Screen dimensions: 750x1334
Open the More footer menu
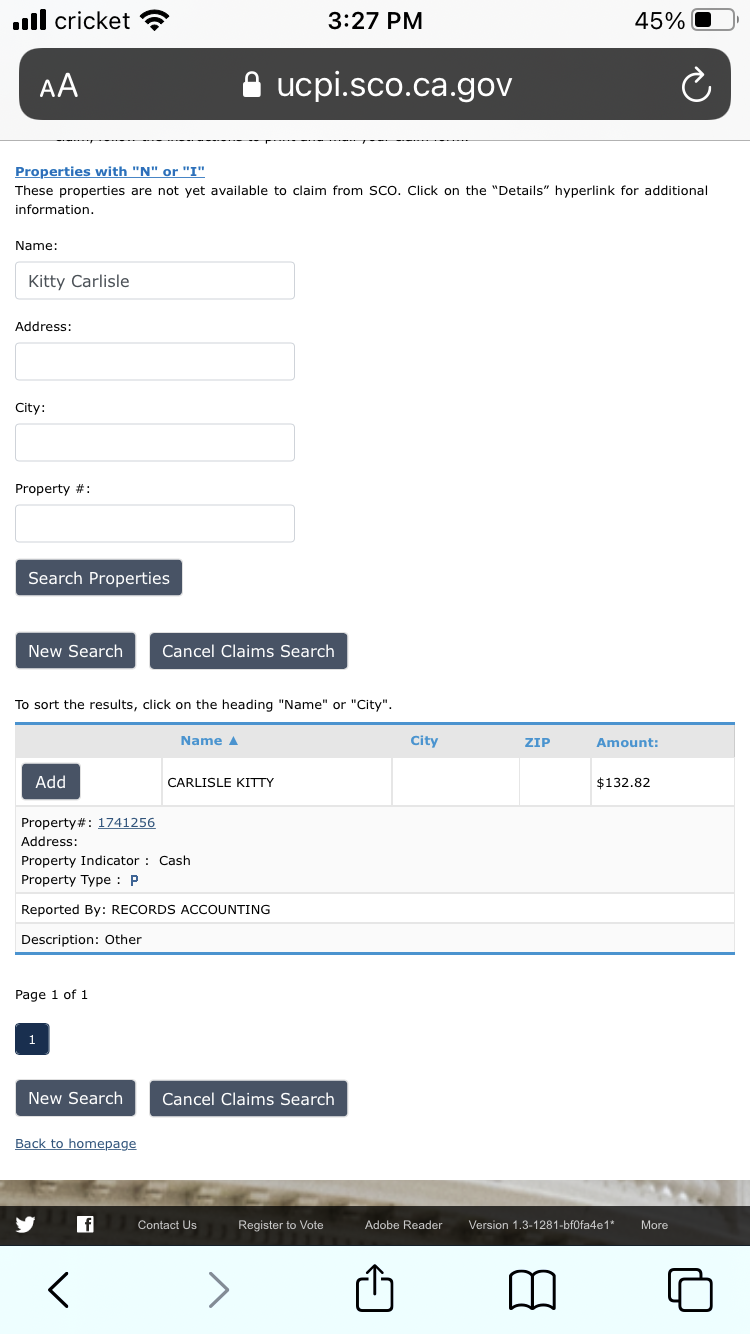coord(654,1225)
